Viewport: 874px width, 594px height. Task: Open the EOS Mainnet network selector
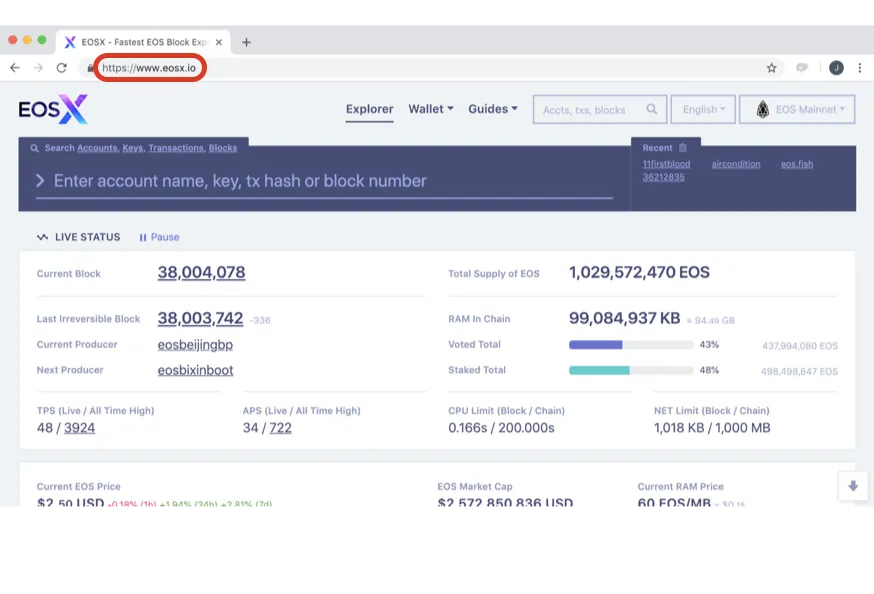click(x=797, y=109)
